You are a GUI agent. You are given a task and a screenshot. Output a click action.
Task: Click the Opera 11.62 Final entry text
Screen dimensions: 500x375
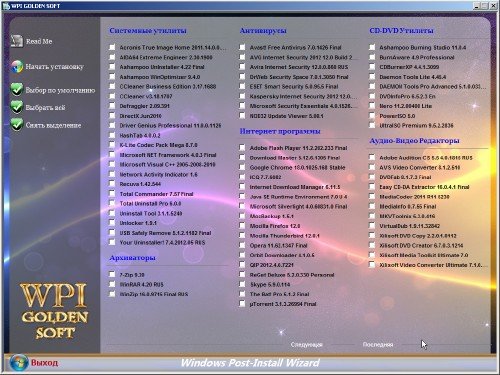(x=279, y=245)
